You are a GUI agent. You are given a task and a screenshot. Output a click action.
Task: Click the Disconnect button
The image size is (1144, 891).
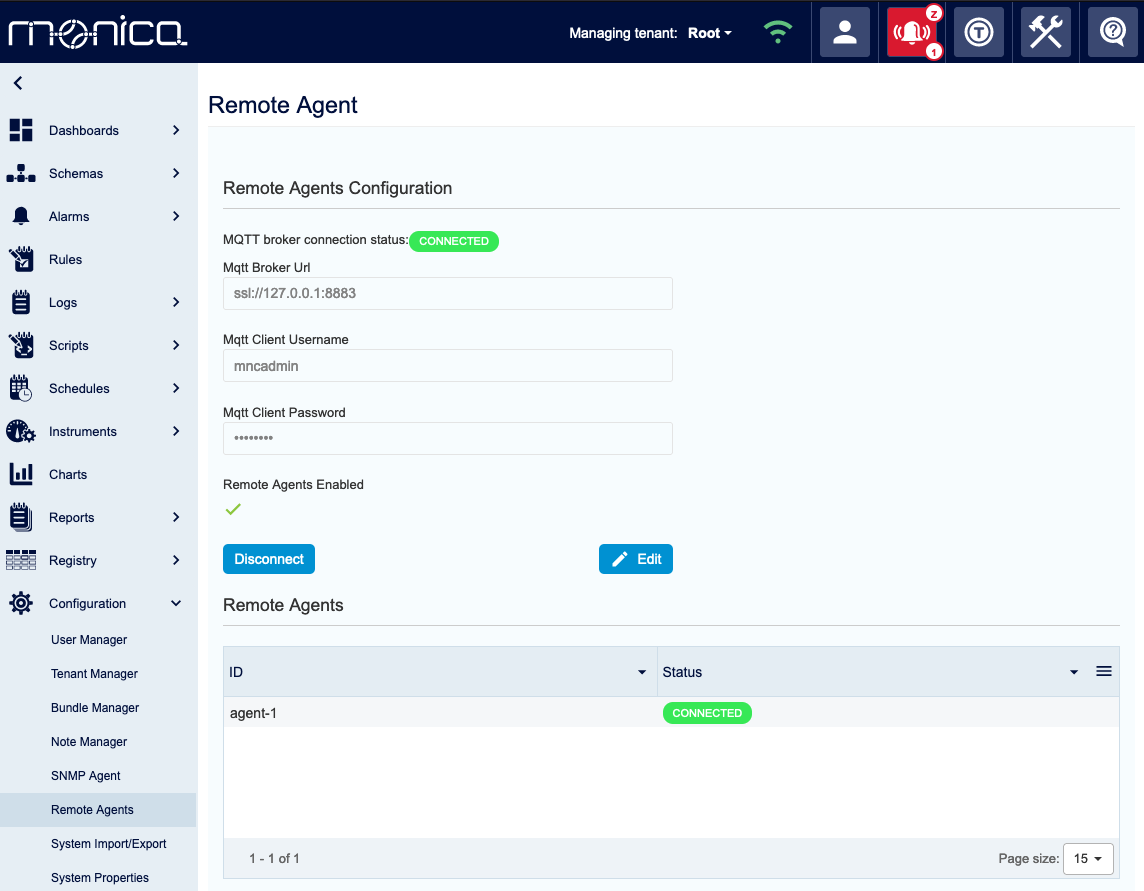coord(269,559)
